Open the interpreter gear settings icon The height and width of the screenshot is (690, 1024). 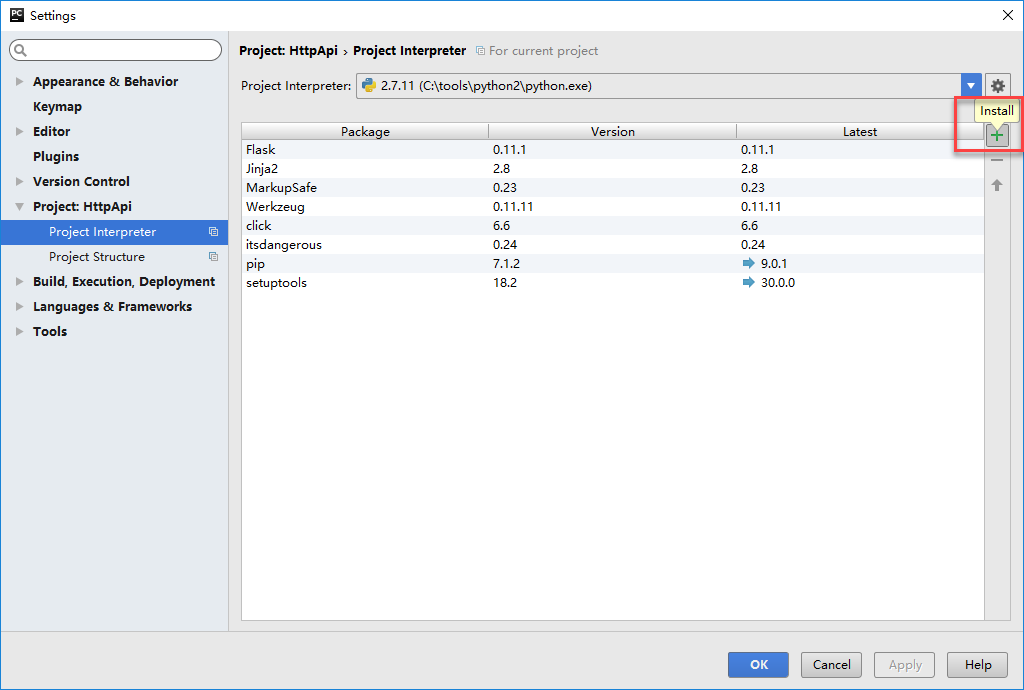[997, 86]
